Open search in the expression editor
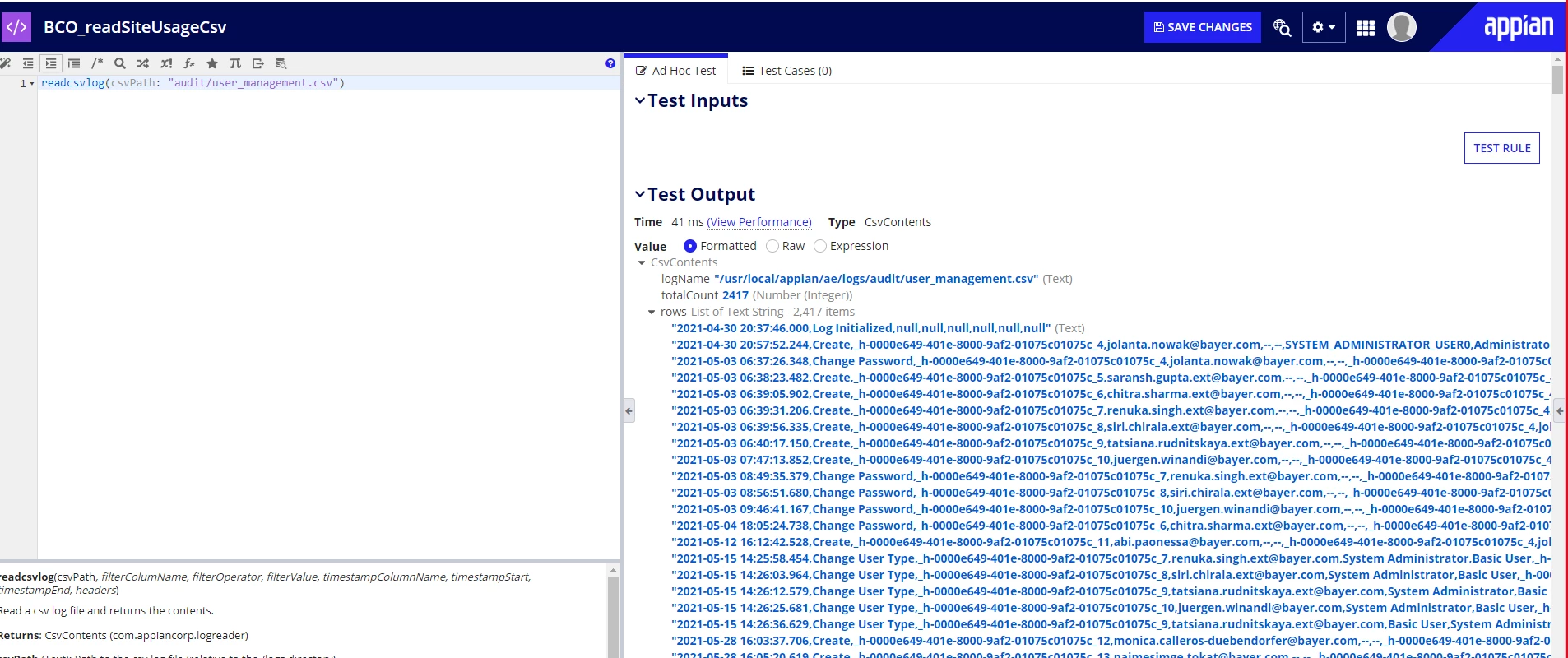This screenshot has width=1568, height=658. tap(120, 63)
